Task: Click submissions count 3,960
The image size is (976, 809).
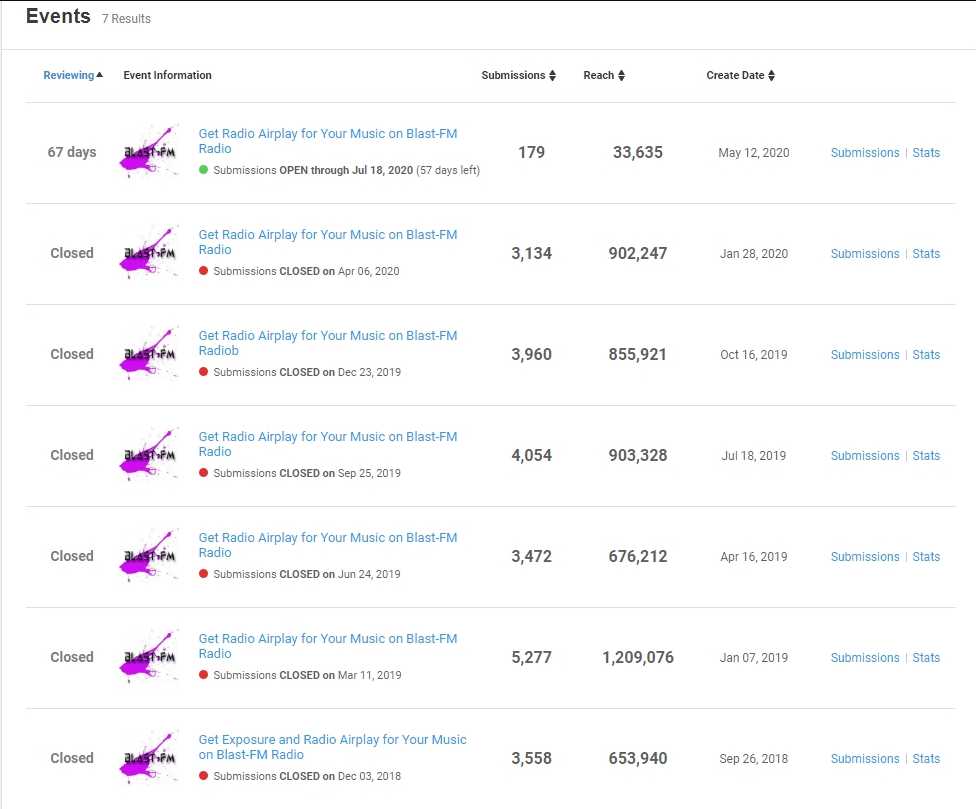Action: click(x=531, y=354)
